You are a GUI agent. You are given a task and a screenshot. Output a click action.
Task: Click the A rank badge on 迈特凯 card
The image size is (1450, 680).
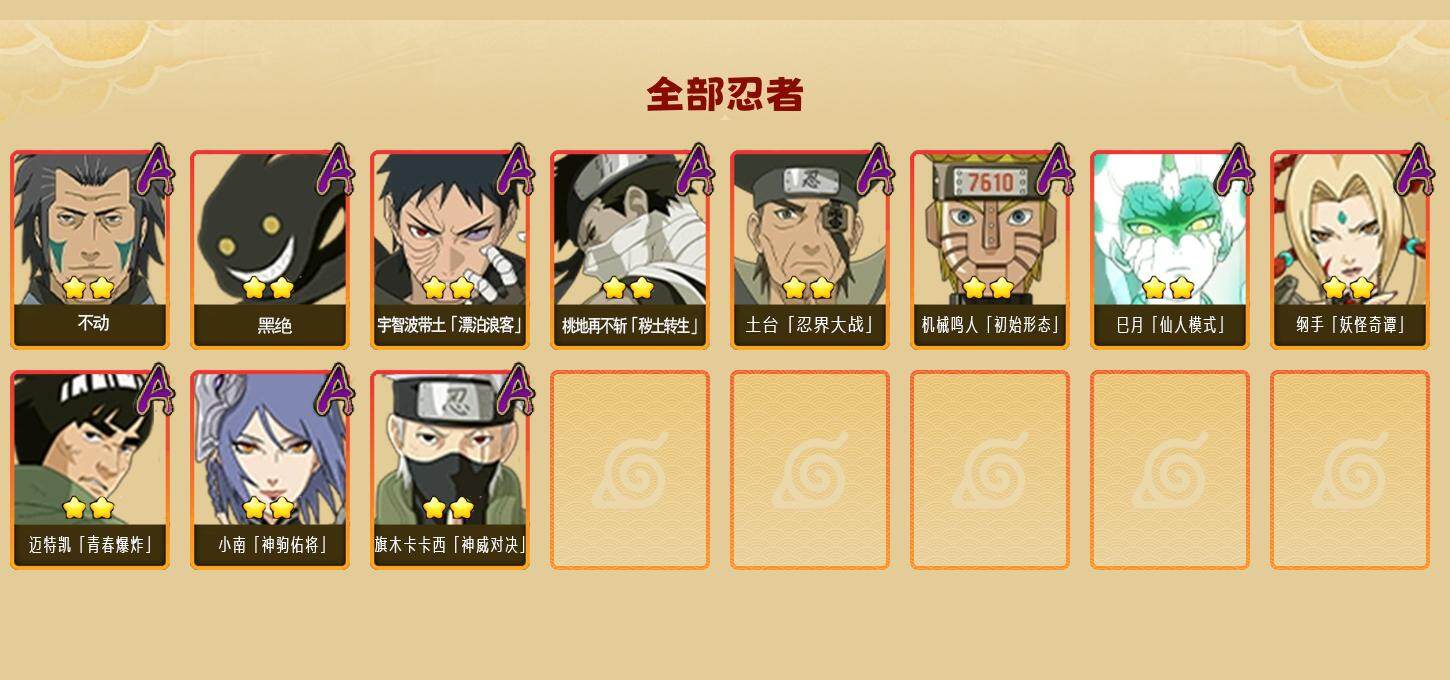click(155, 390)
